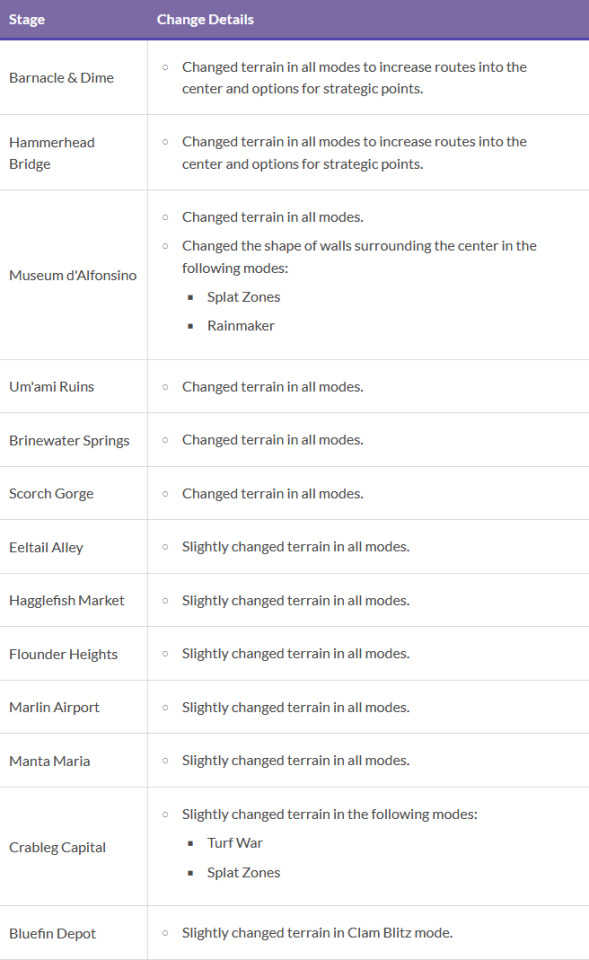Click the Manta Maria stage name
Image resolution: width=589 pixels, height=960 pixels.
click(x=50, y=761)
